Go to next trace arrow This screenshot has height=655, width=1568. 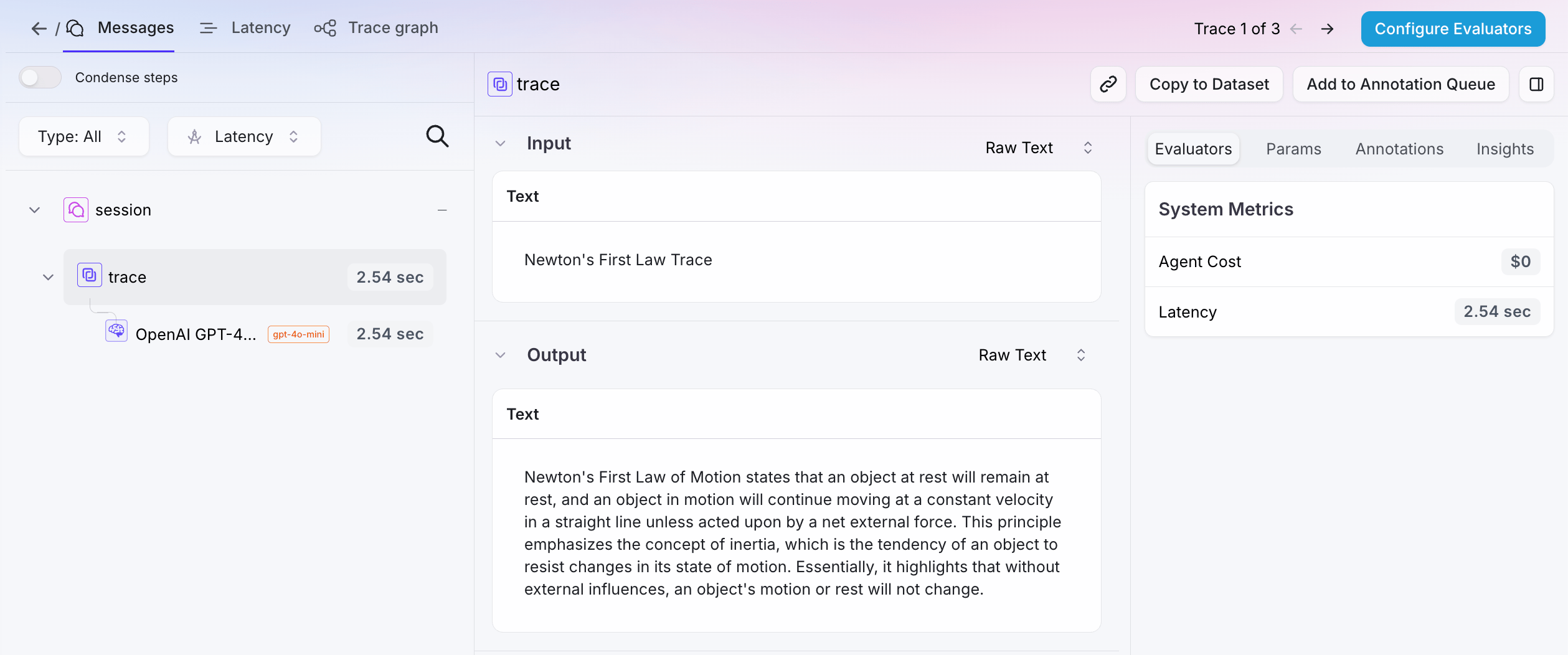(1327, 29)
